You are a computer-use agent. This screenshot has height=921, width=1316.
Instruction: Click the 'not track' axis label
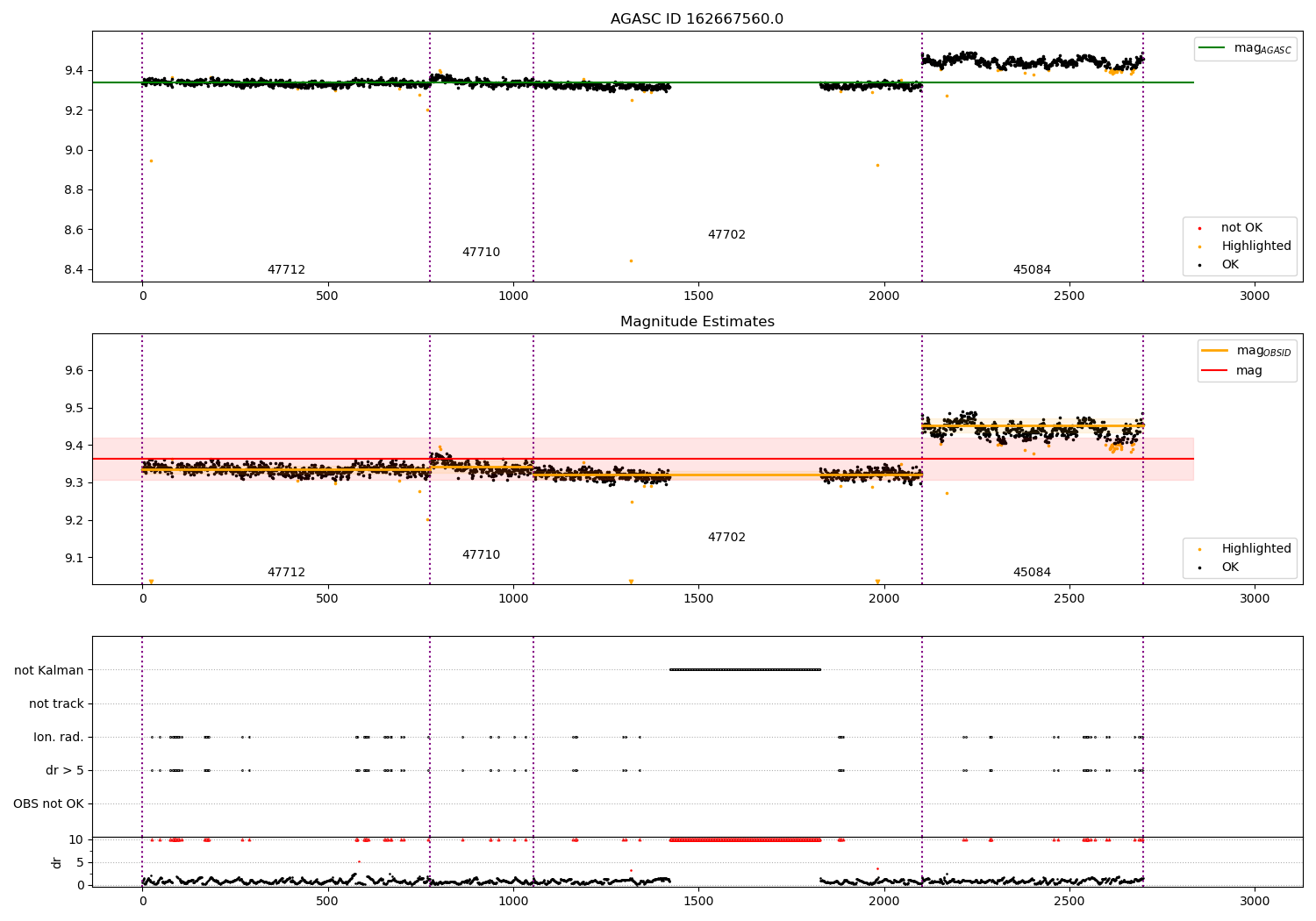pyautogui.click(x=56, y=704)
